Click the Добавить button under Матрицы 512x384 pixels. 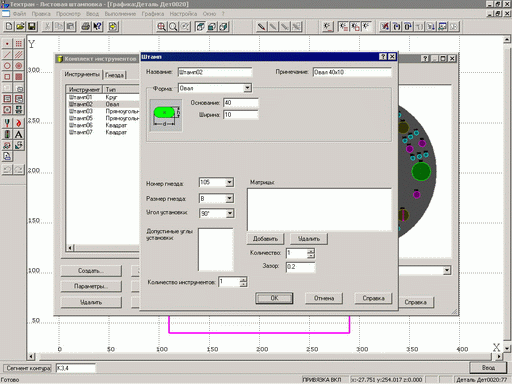265,239
